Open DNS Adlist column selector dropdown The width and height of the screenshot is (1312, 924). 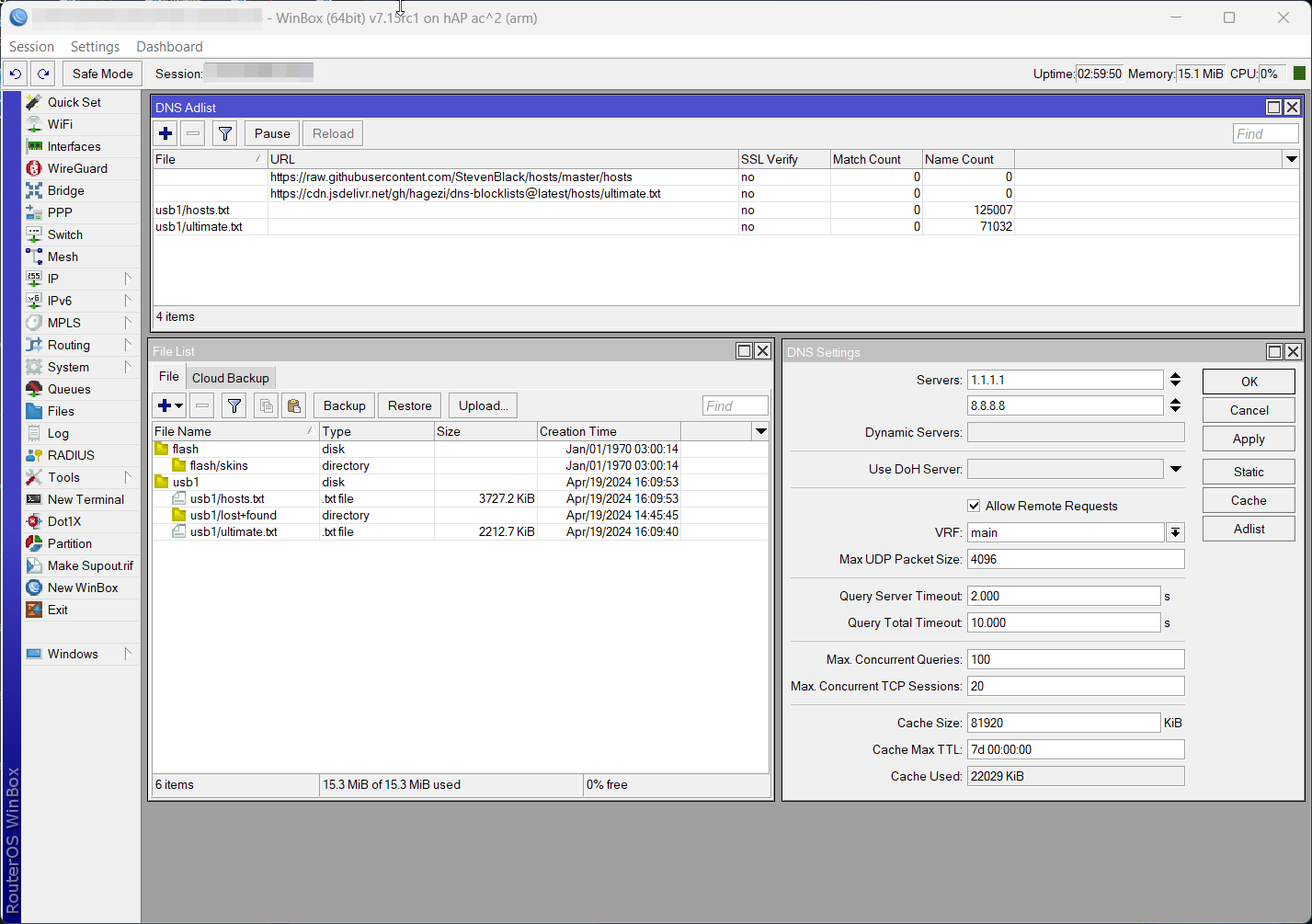click(1291, 159)
